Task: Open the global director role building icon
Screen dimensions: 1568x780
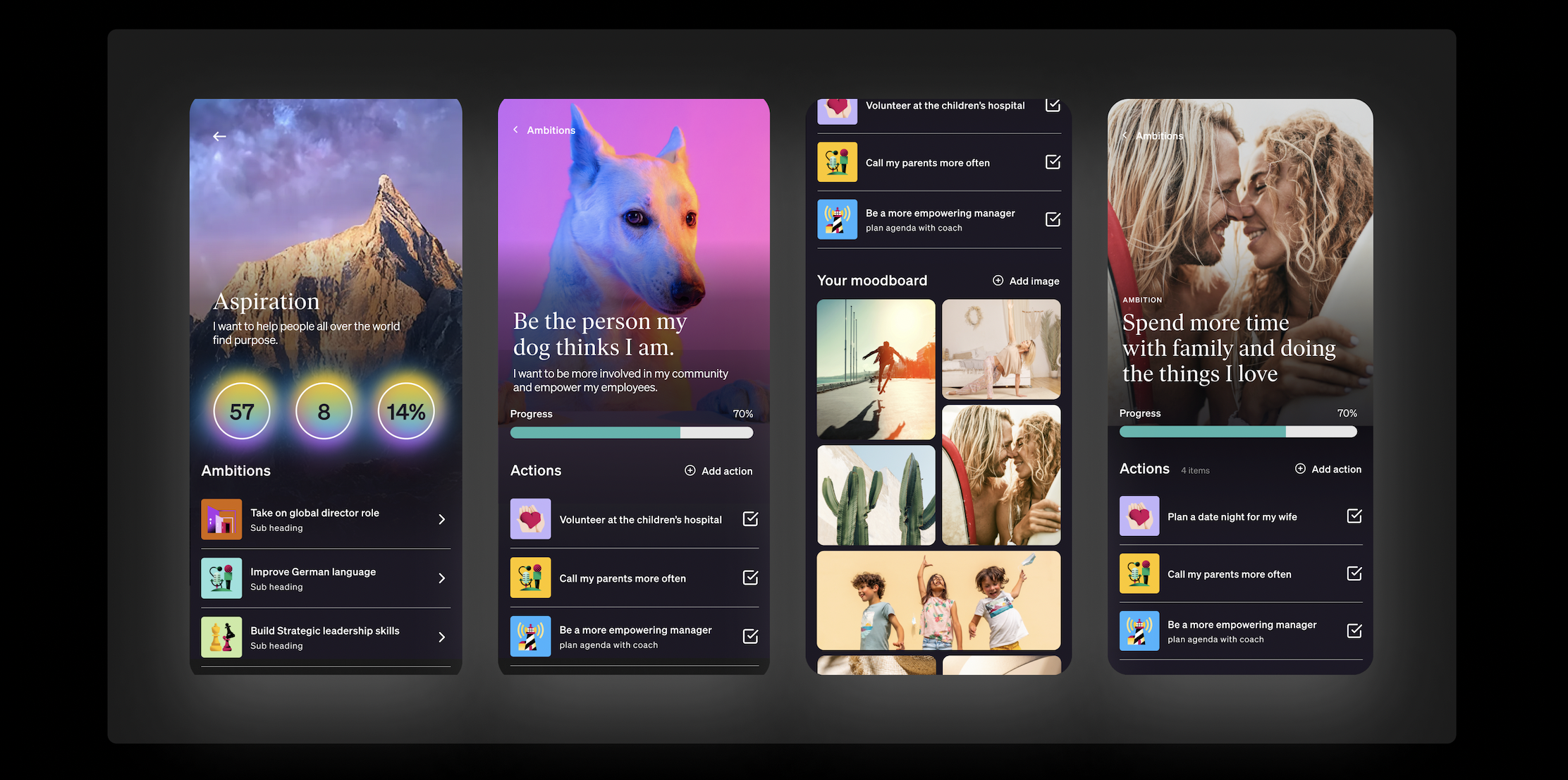Action: point(221,520)
